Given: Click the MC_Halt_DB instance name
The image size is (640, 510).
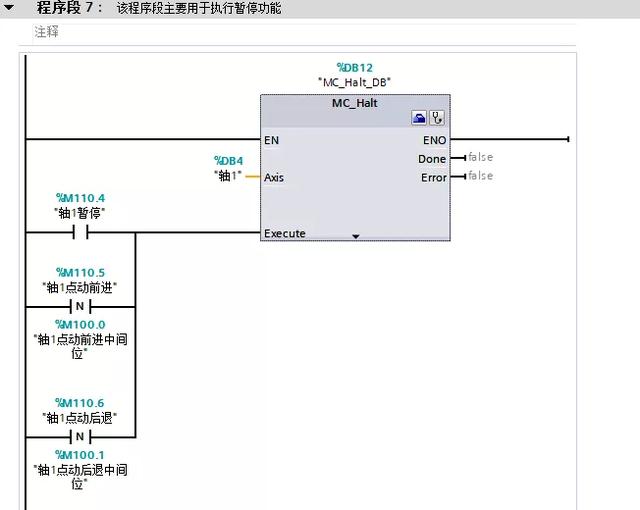Looking at the screenshot, I should 354,82.
